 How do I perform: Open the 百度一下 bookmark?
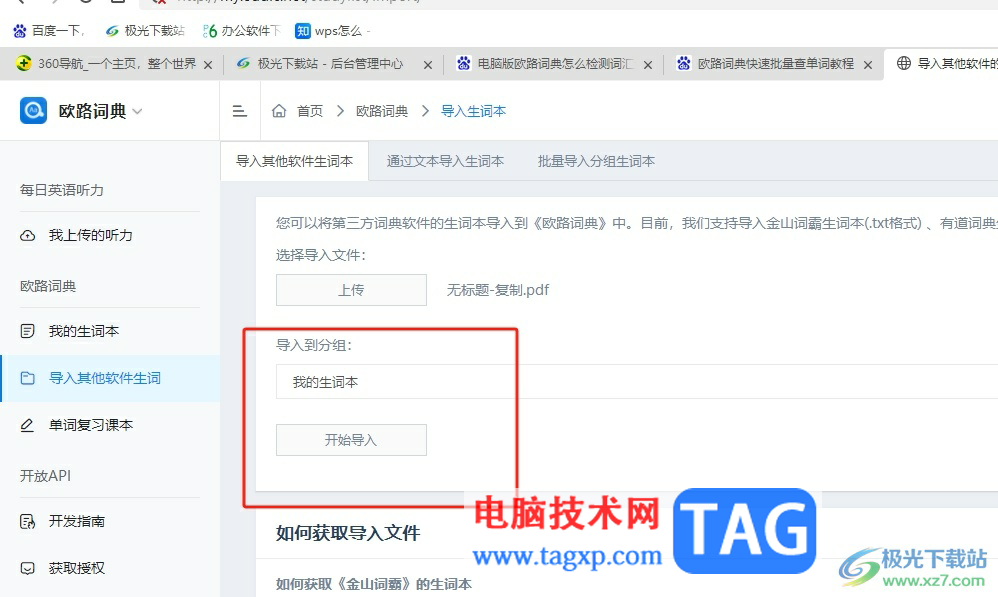(x=48, y=31)
